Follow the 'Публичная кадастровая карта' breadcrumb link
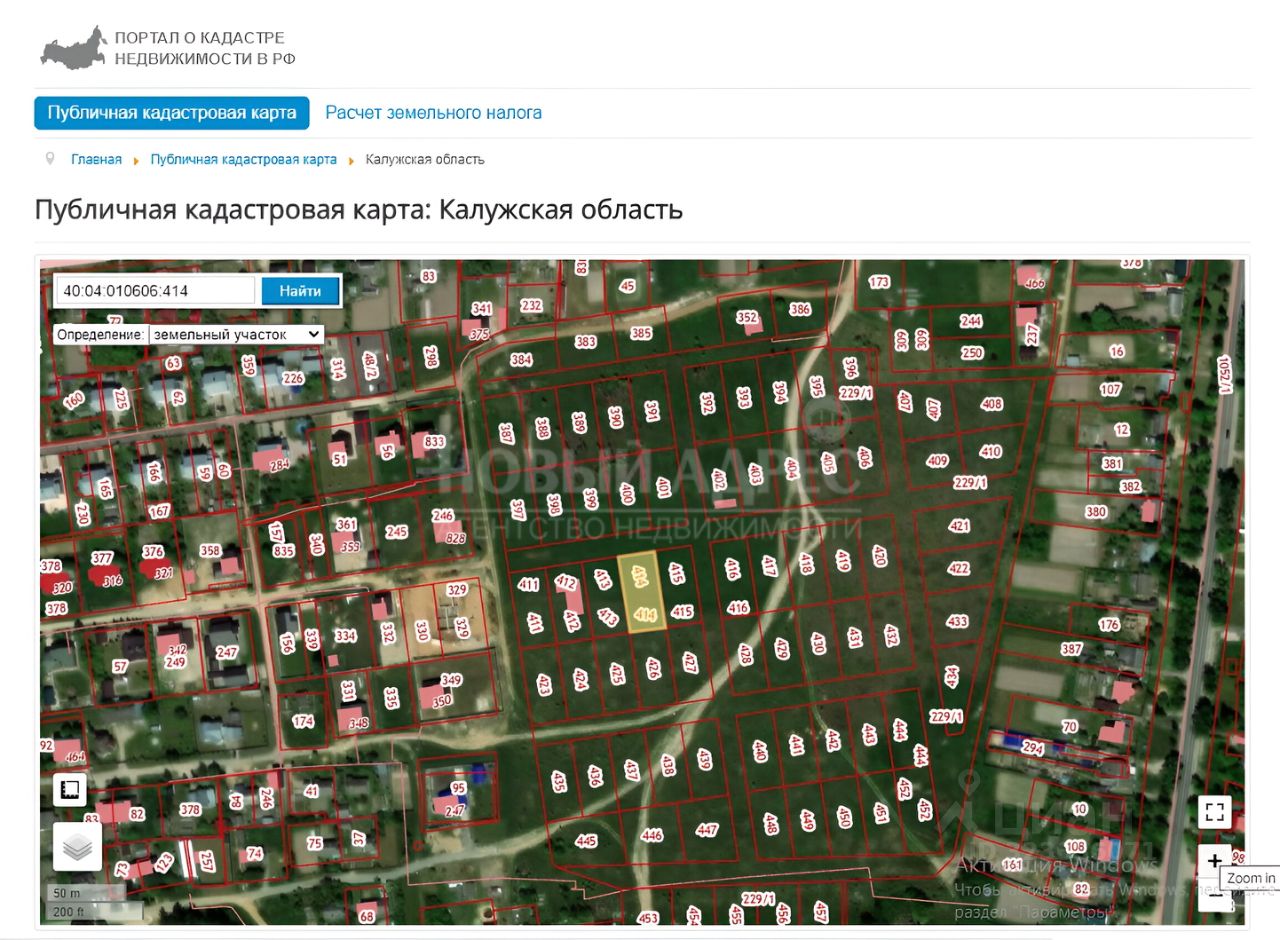 coord(244,160)
